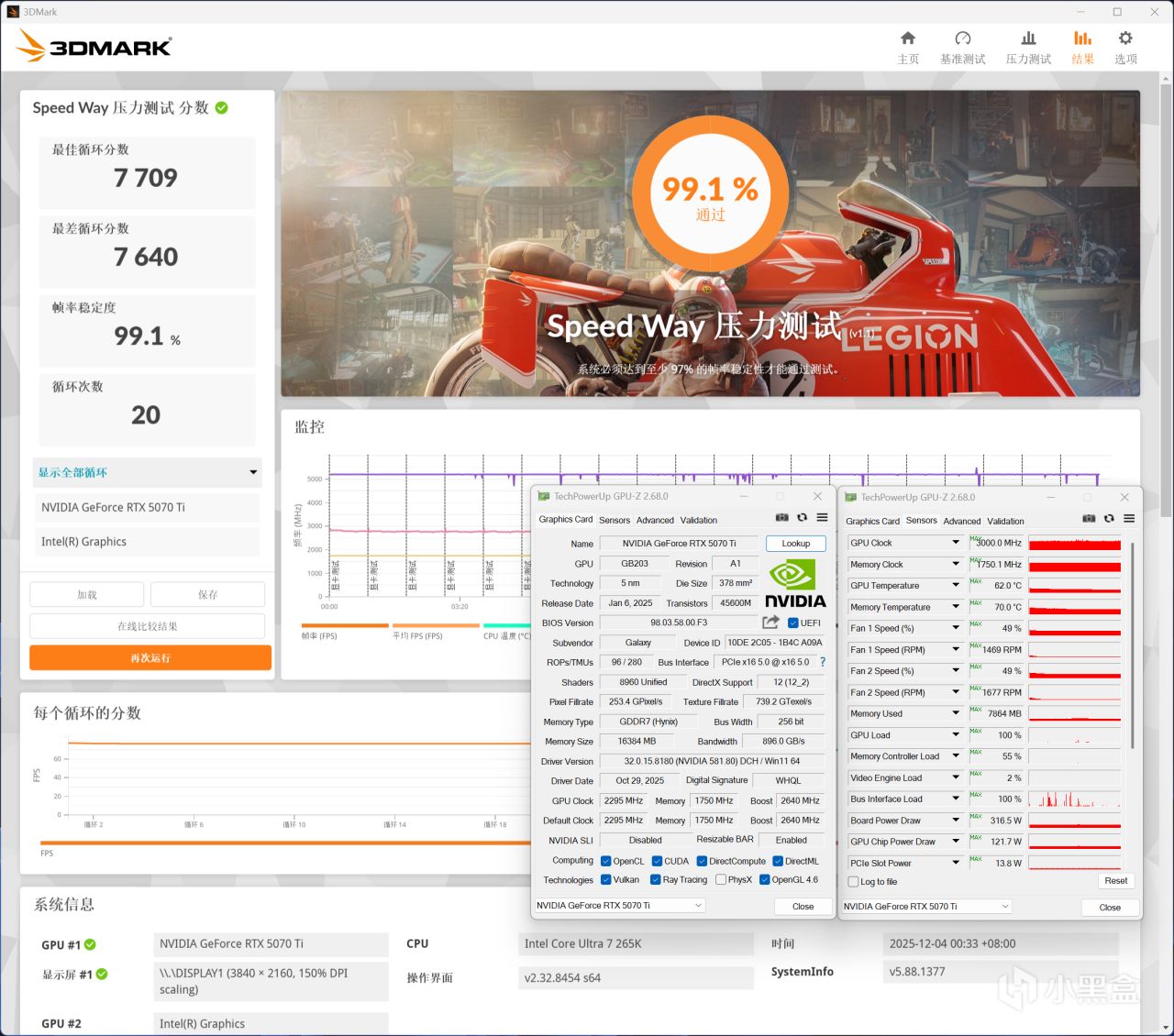Select Intel(R) Graphics entry in left panel
Image resolution: width=1174 pixels, height=1036 pixels.
coord(148,542)
